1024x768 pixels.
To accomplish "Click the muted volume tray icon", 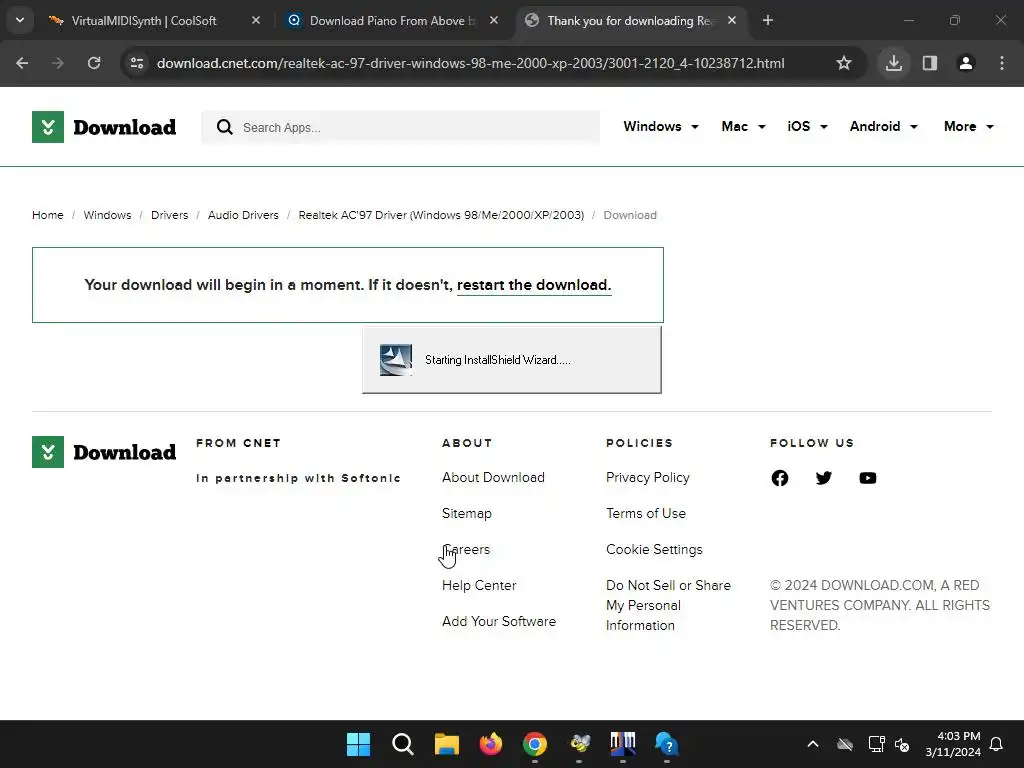I will pos(902,744).
